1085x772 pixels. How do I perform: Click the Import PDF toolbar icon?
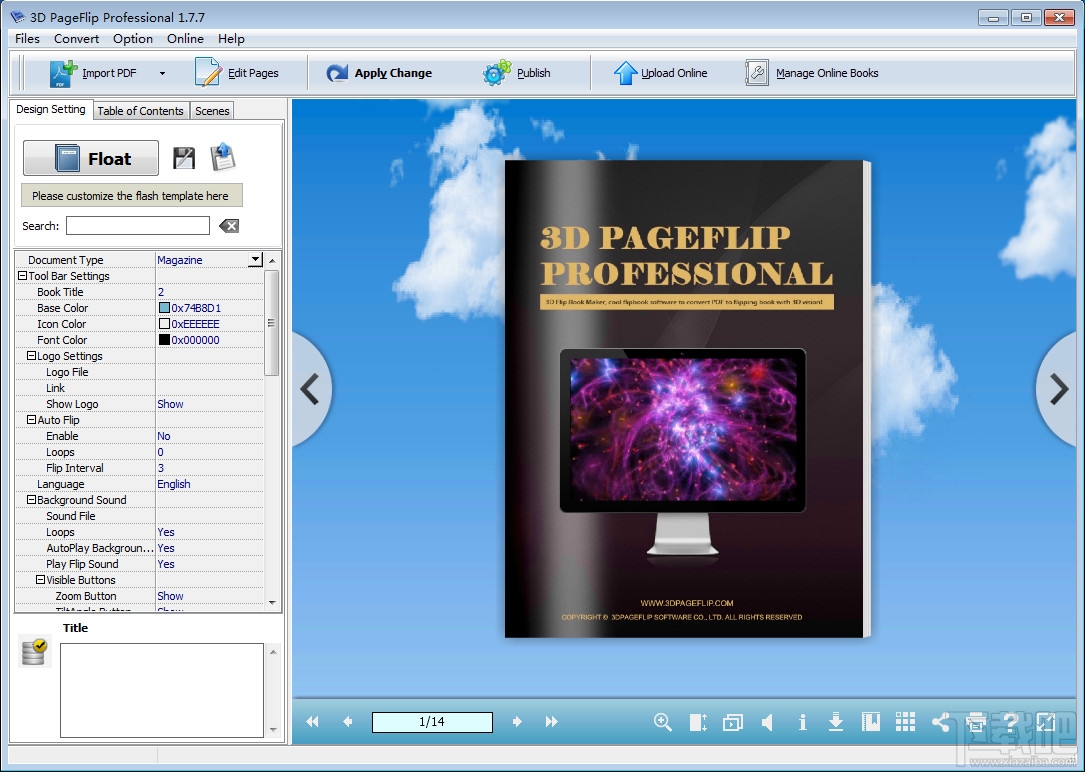click(63, 73)
